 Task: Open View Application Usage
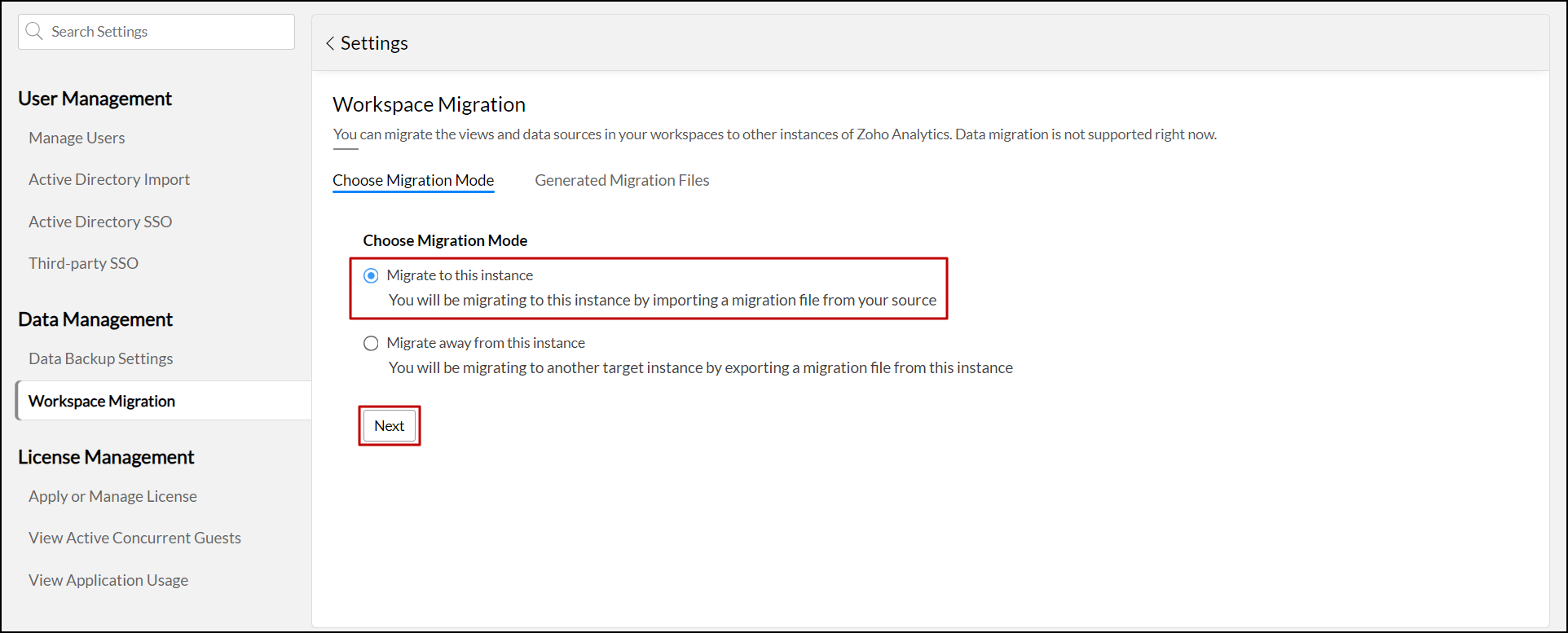(x=108, y=580)
